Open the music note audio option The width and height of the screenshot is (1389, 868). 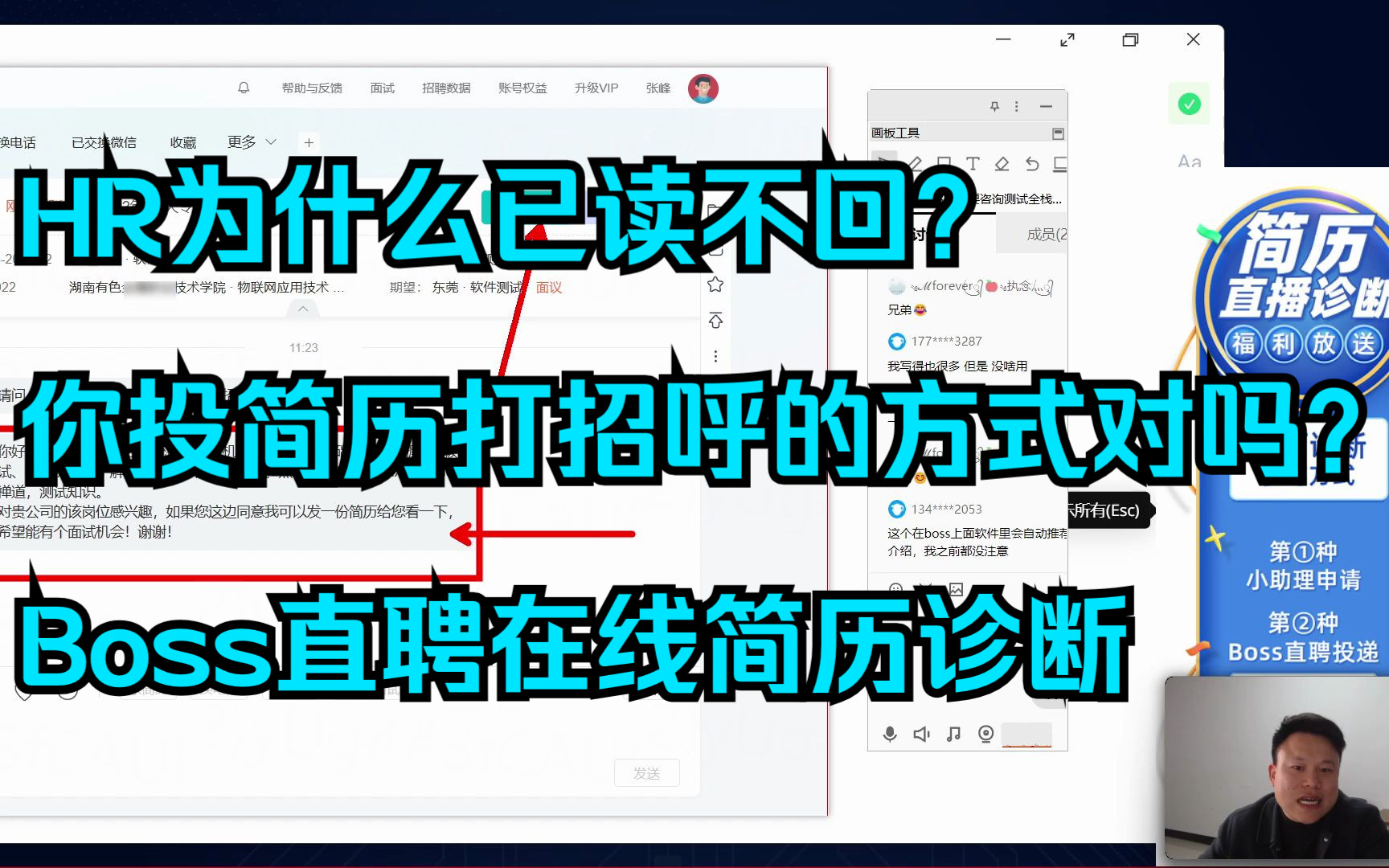(954, 734)
